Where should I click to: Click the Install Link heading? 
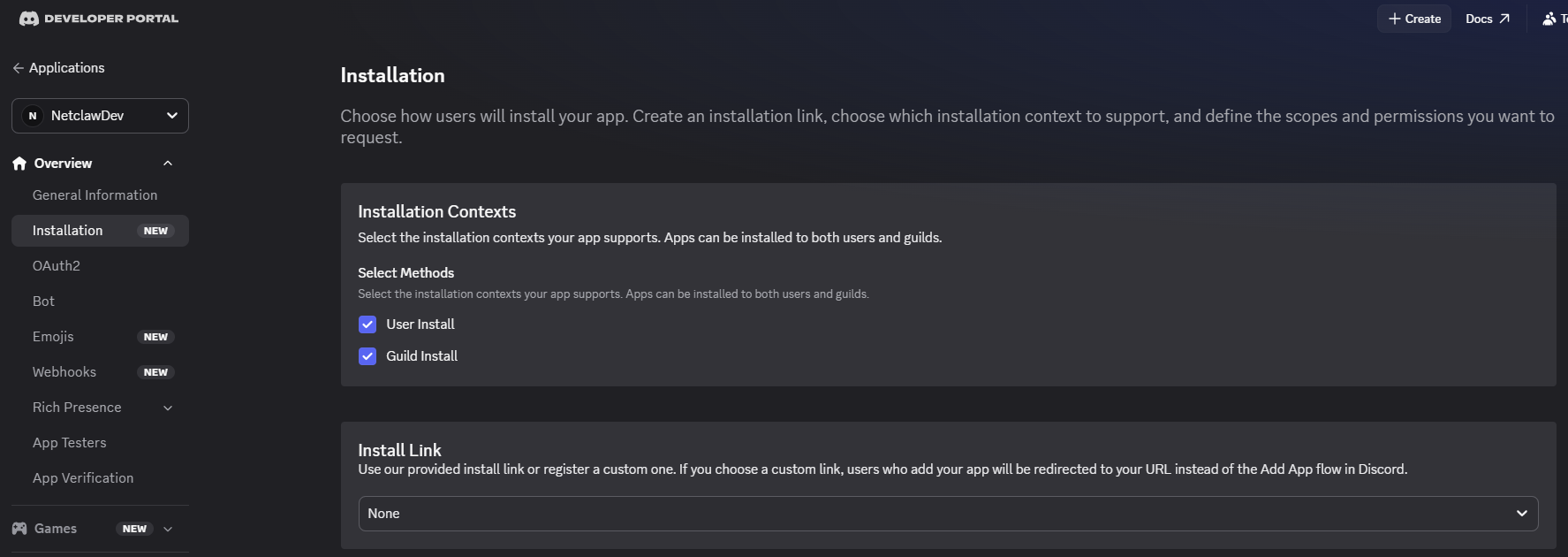tap(399, 450)
